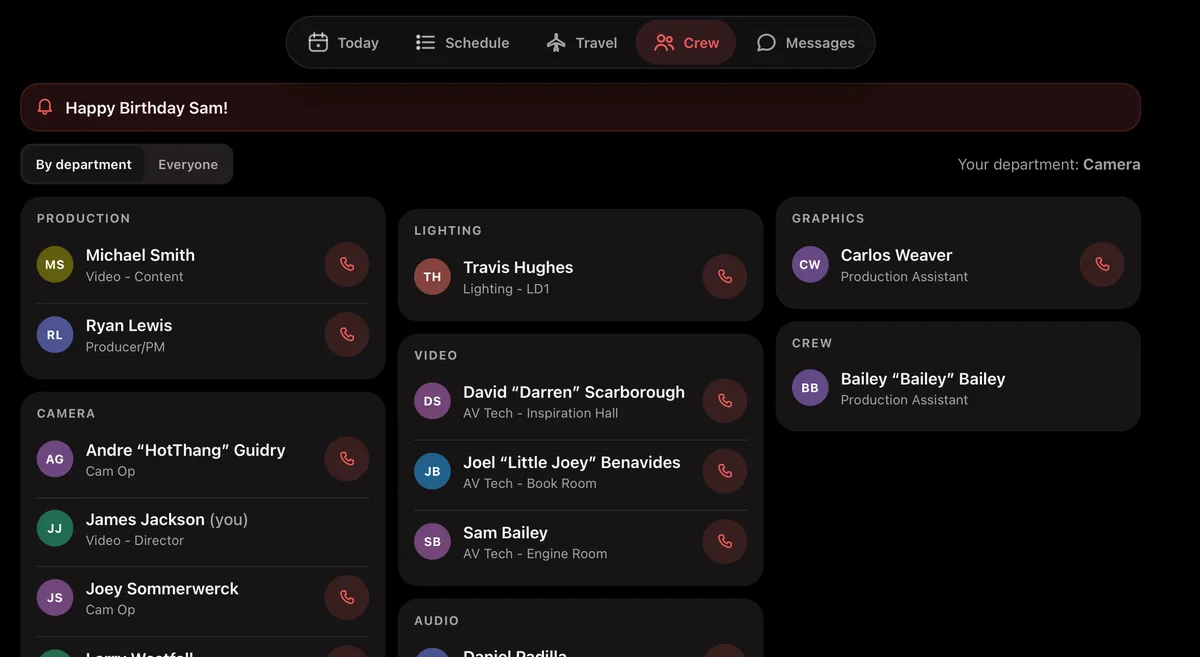Screen dimensions: 1200x657
Task: Click "Video - Director" role text
Action: tap(135, 540)
